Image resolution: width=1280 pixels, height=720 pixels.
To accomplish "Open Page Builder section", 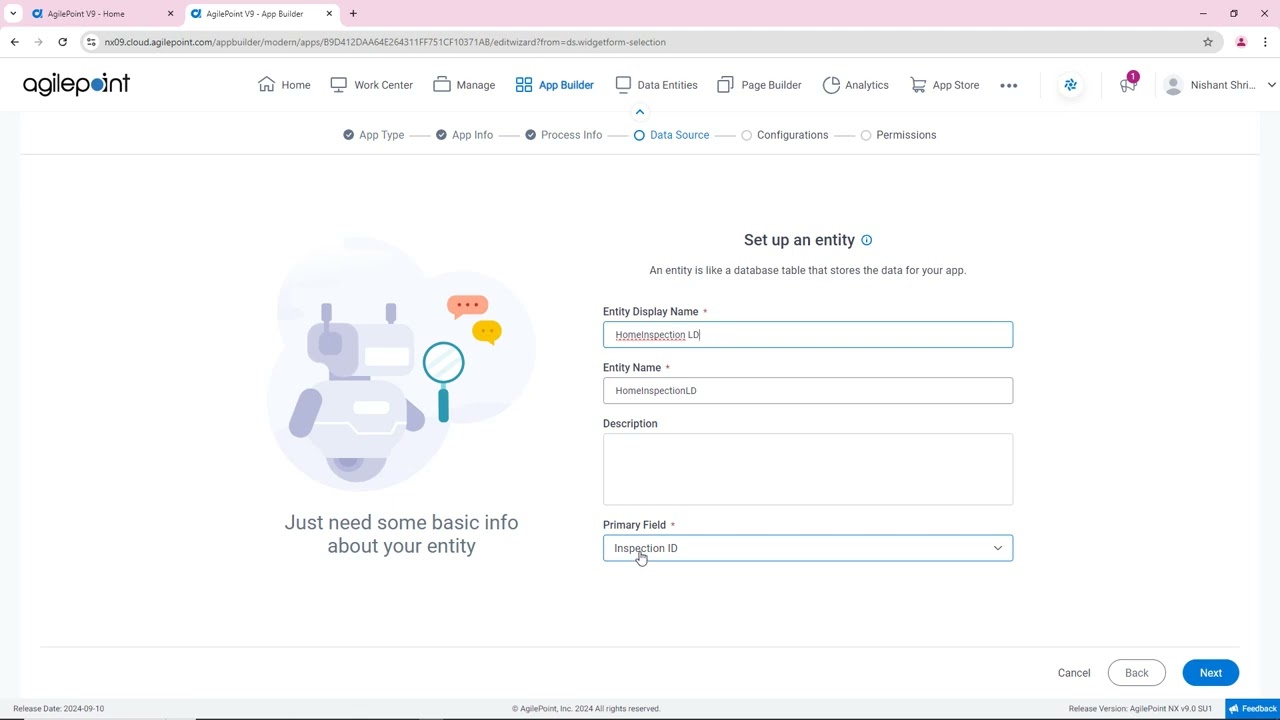I will tap(759, 85).
